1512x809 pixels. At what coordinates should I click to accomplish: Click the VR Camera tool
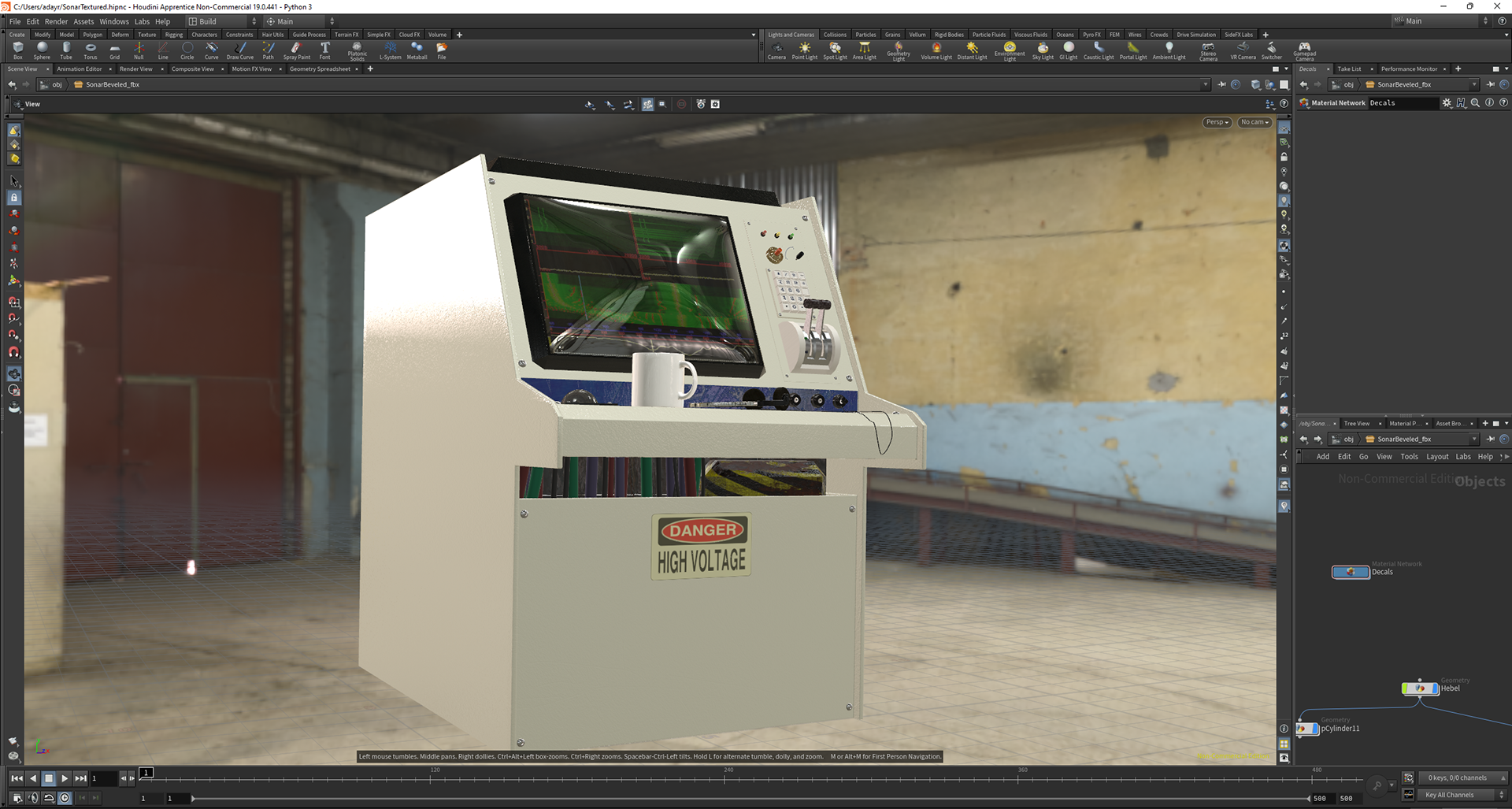pyautogui.click(x=1243, y=50)
